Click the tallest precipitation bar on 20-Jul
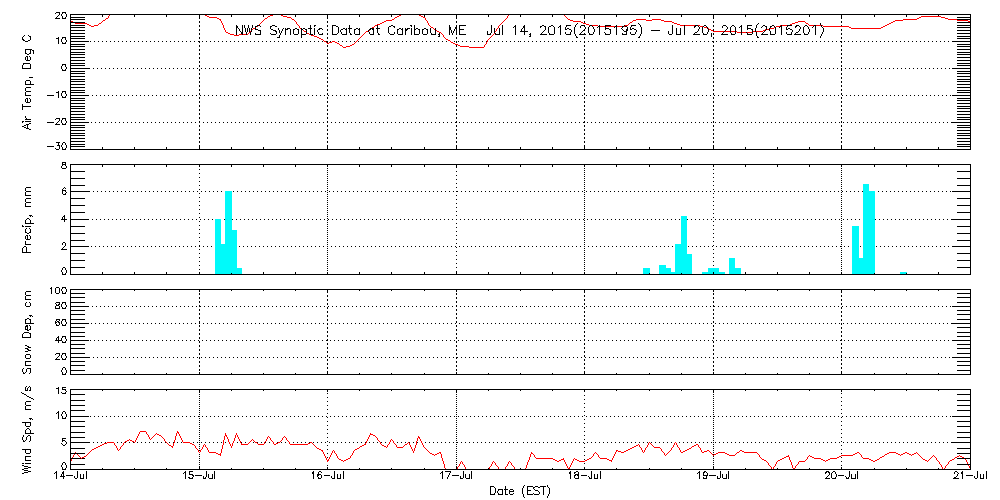 click(x=866, y=228)
